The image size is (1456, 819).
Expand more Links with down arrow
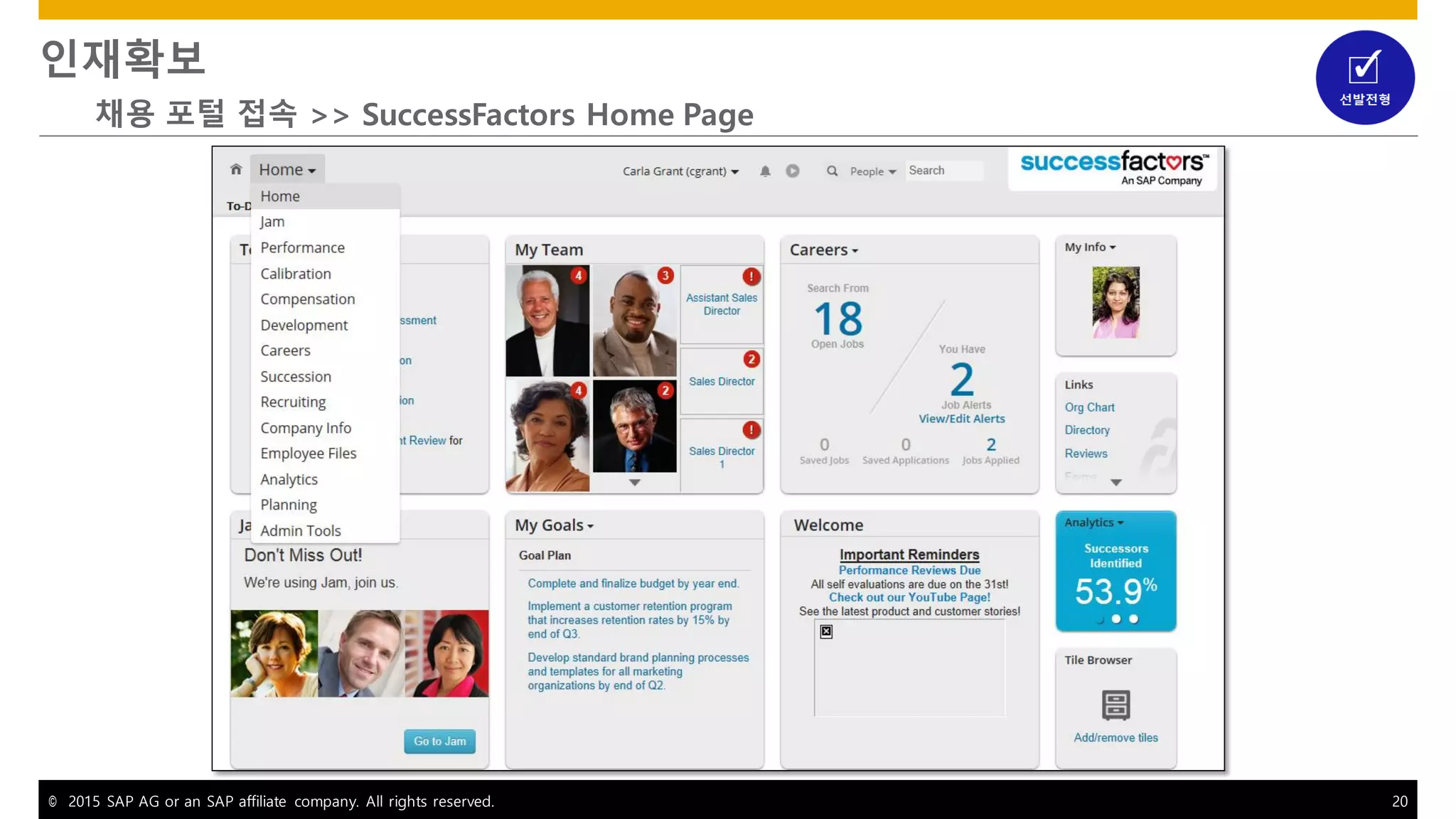click(x=1116, y=483)
